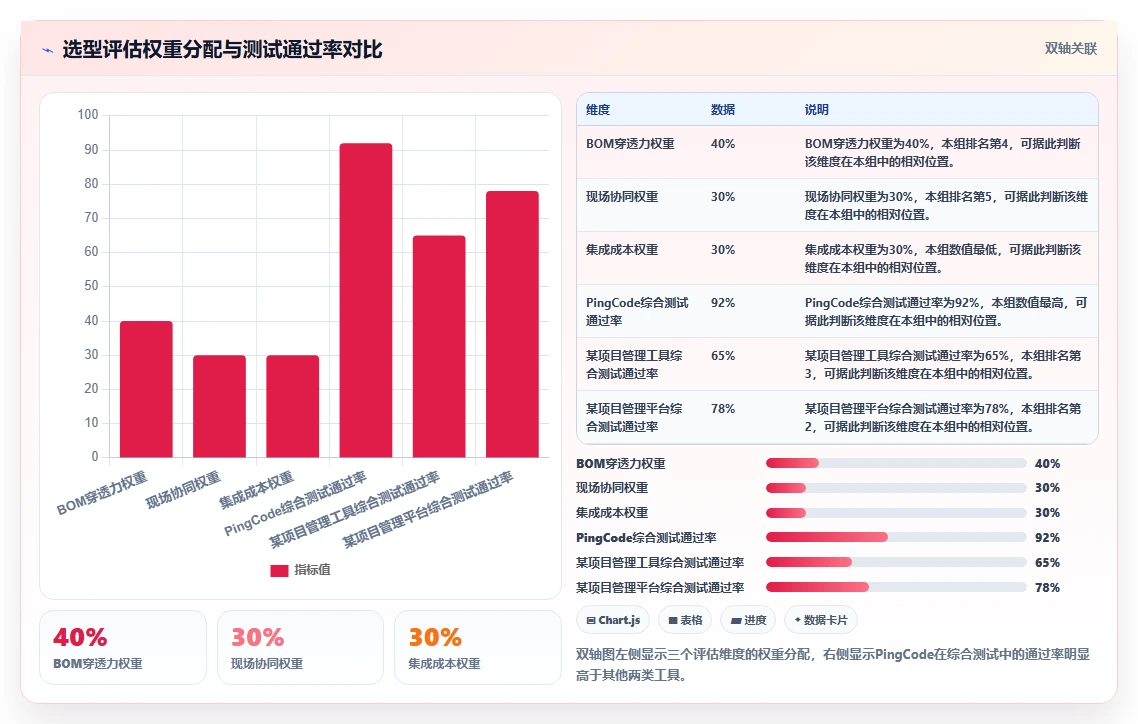Click the 说明 column header
Screen dimensions: 1138x724
click(x=816, y=110)
